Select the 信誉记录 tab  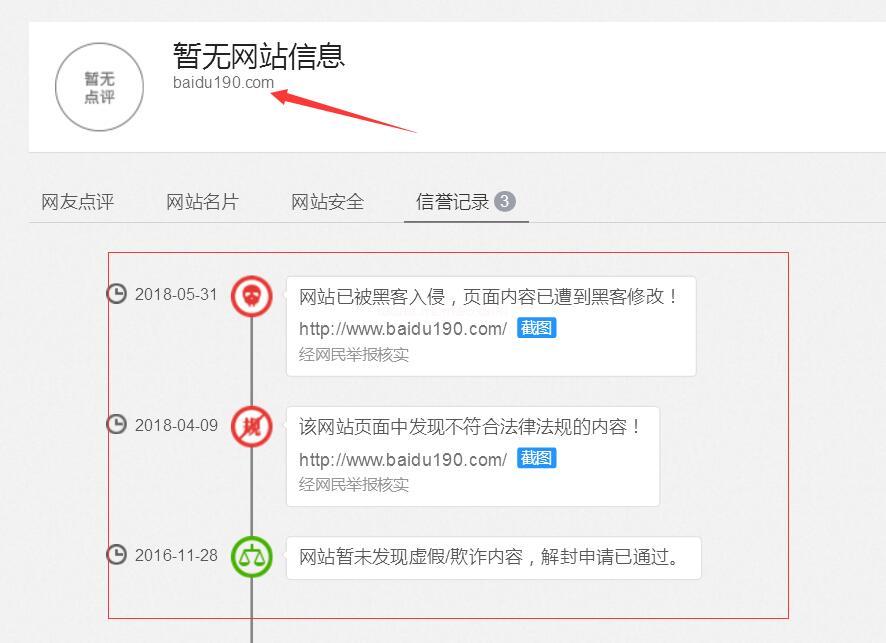[x=453, y=202]
